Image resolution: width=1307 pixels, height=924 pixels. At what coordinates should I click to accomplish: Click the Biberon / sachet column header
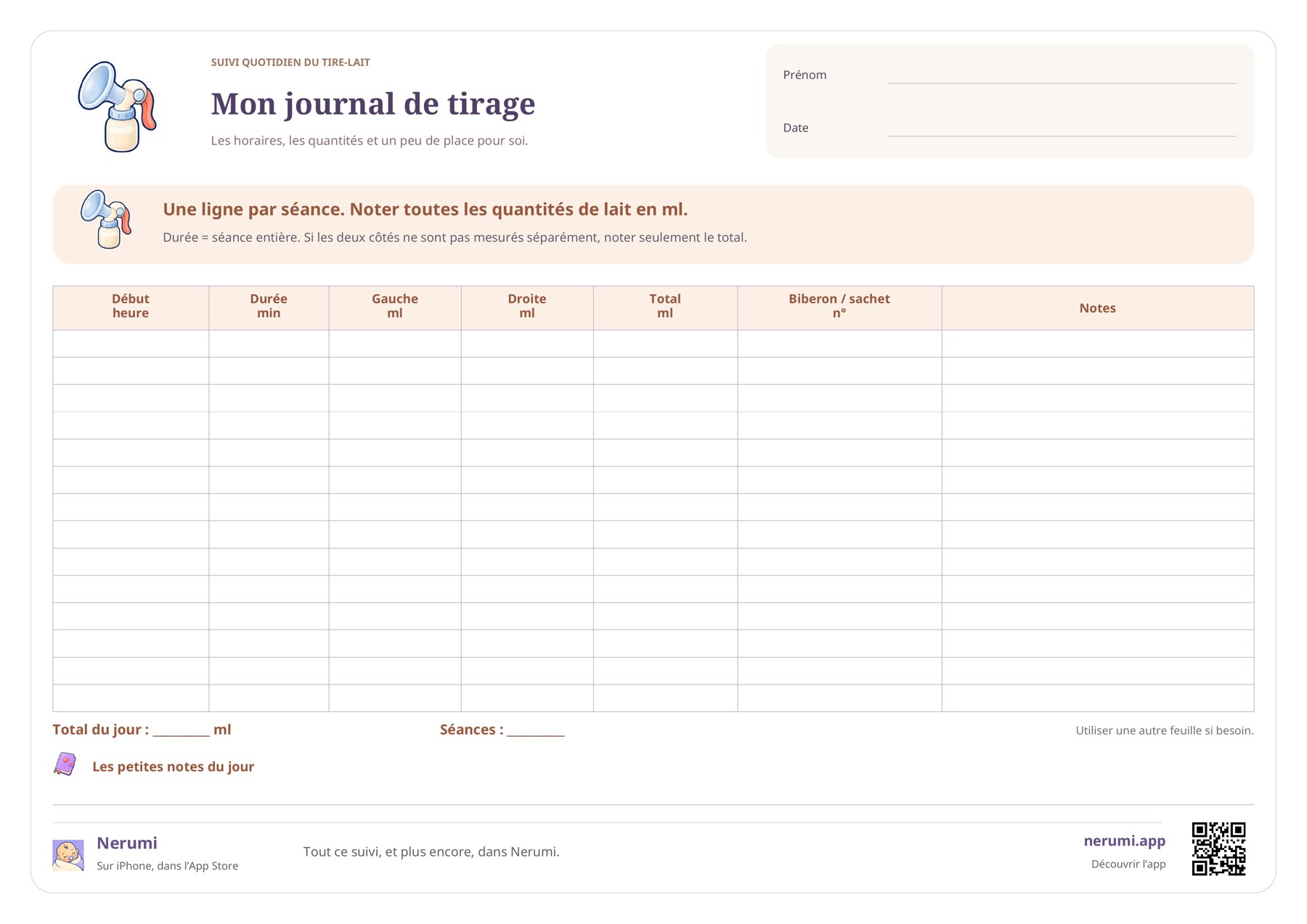point(839,306)
